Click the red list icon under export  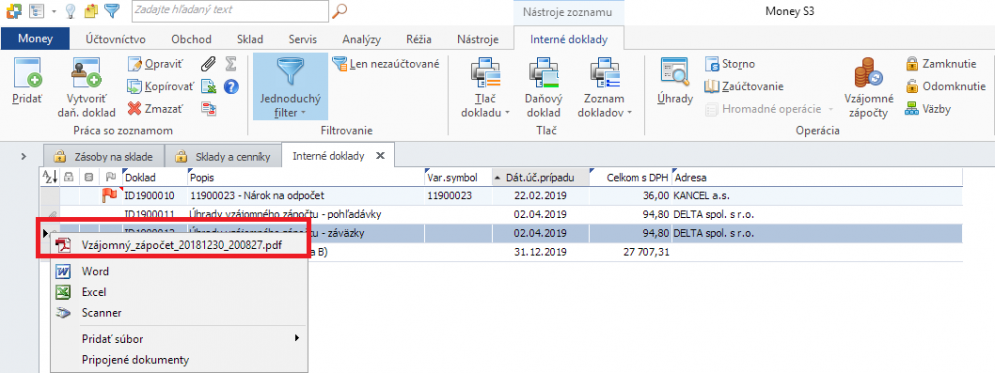coord(209,108)
